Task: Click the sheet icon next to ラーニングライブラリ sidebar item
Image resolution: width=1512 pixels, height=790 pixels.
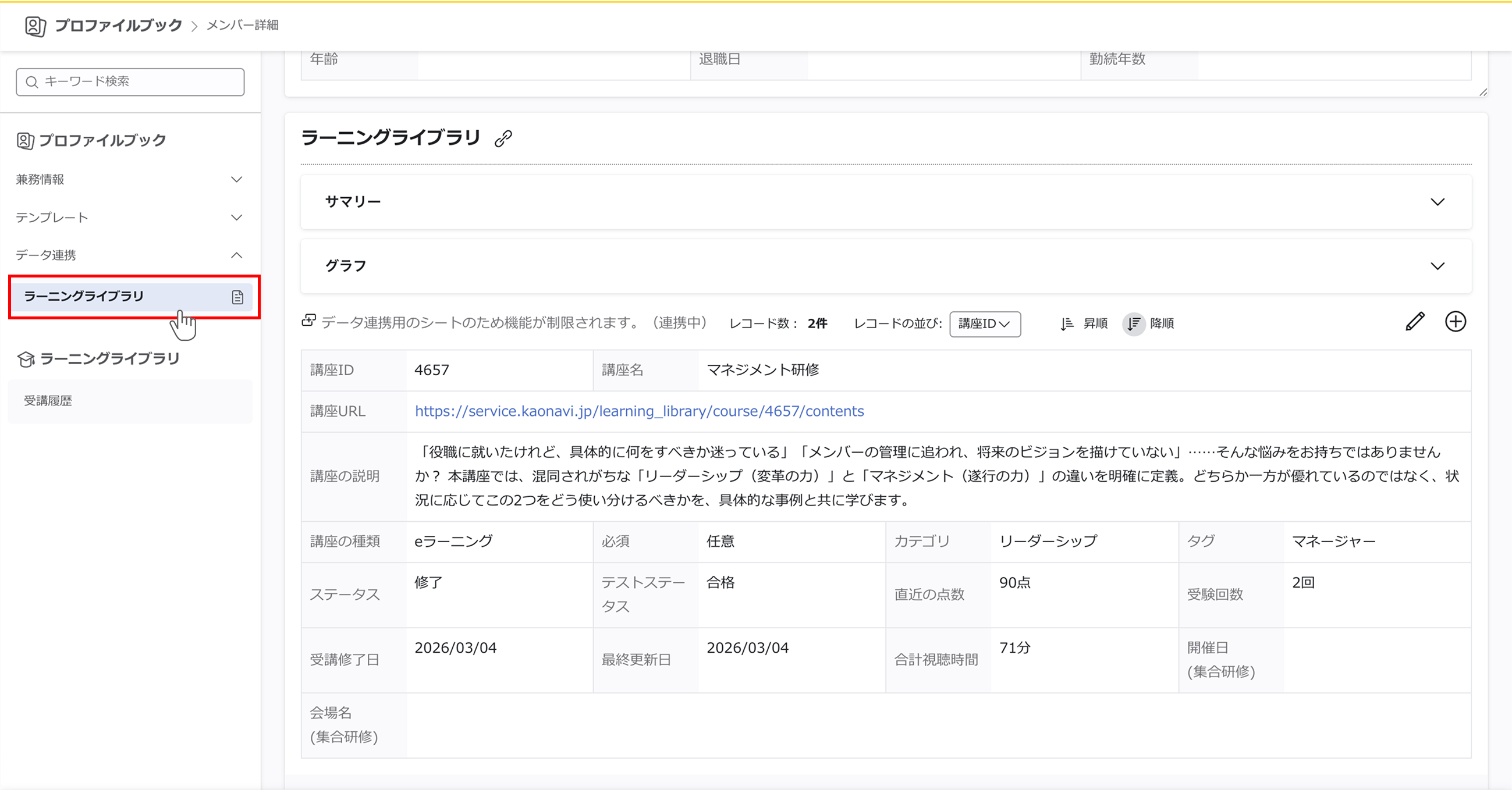Action: coord(237,297)
